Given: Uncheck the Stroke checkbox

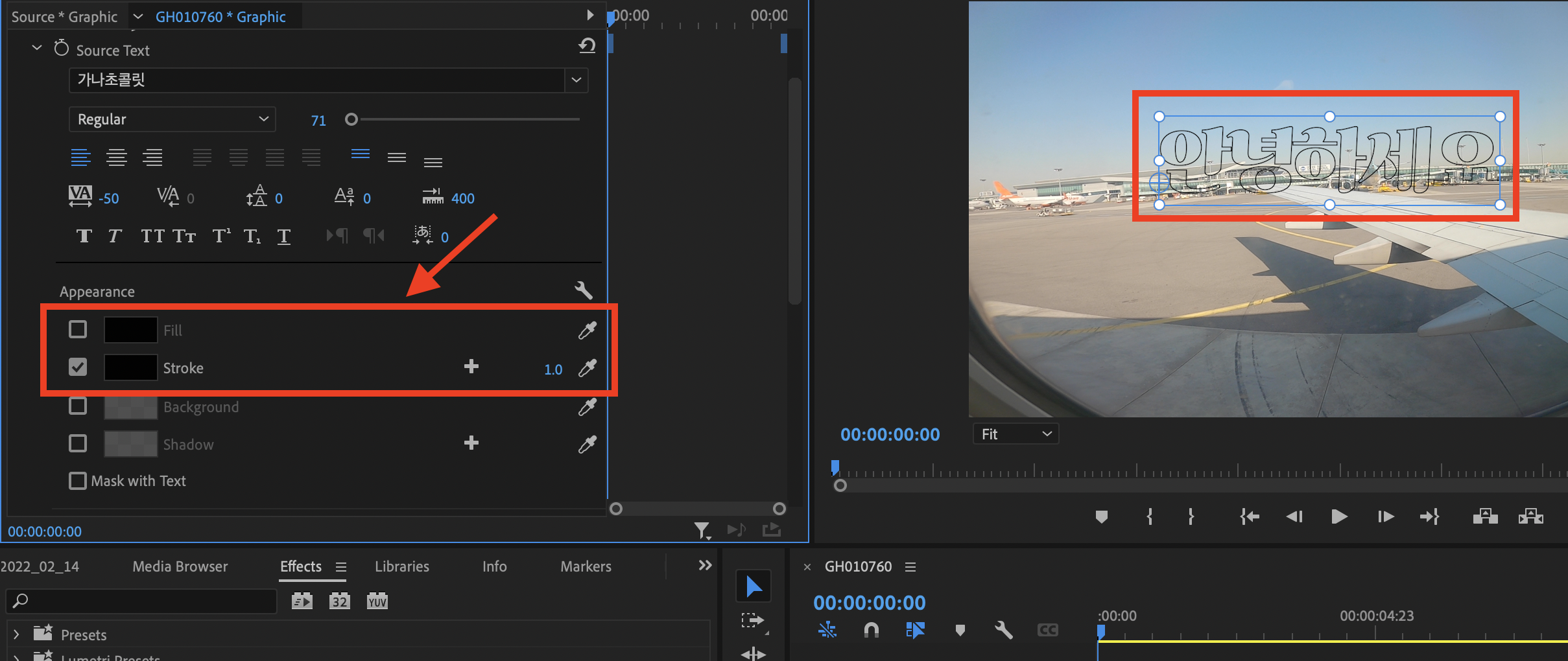Looking at the screenshot, I should tap(78, 367).
